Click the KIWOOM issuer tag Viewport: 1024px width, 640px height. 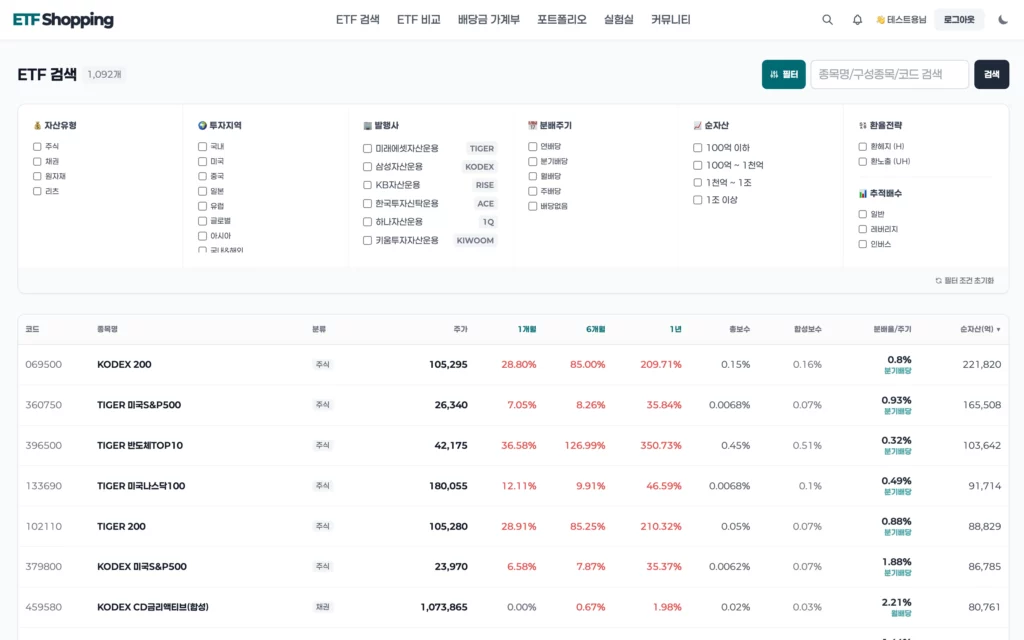tap(475, 240)
